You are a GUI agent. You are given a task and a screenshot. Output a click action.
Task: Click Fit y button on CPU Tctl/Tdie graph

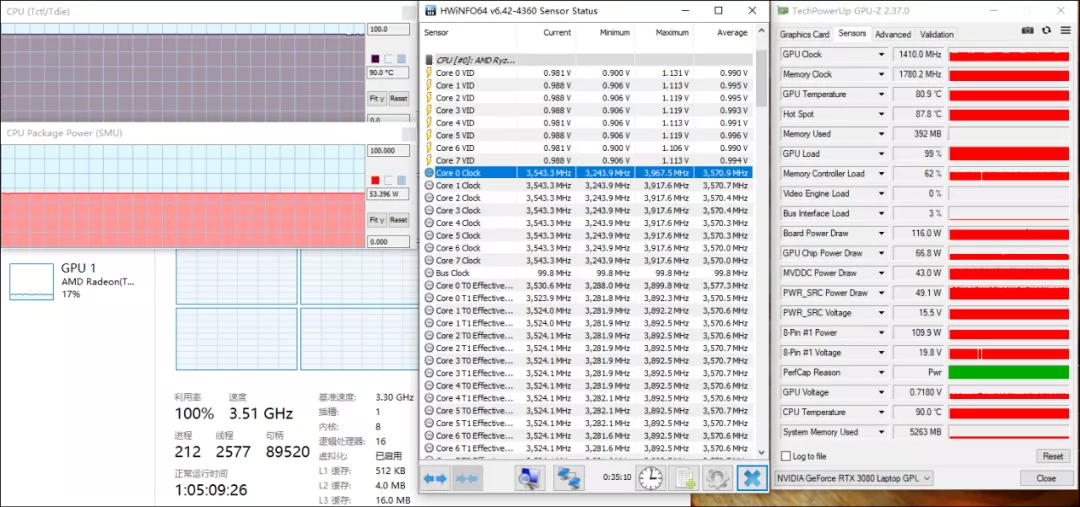[377, 99]
